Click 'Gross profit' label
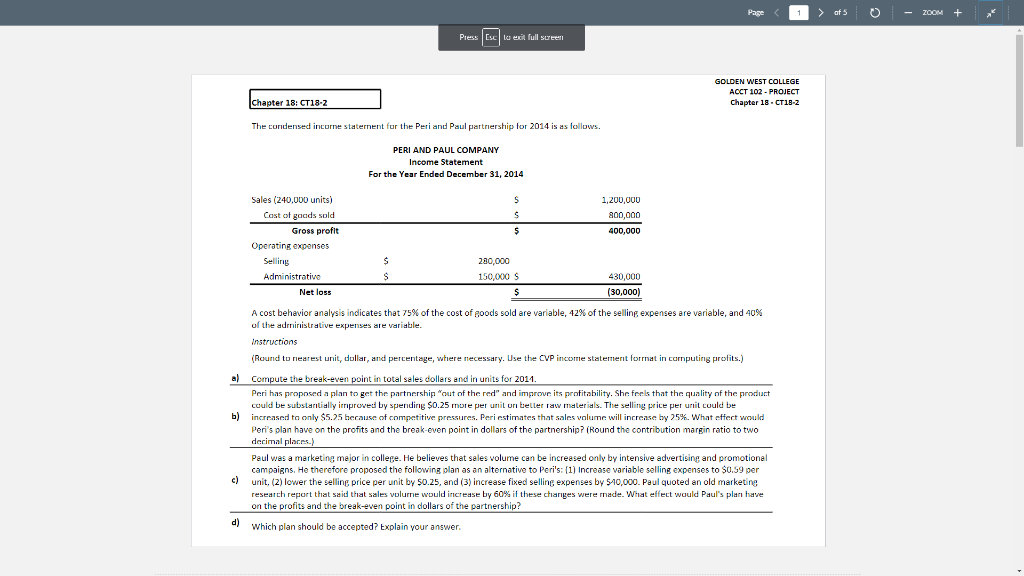The height and width of the screenshot is (576, 1024). tap(315, 231)
